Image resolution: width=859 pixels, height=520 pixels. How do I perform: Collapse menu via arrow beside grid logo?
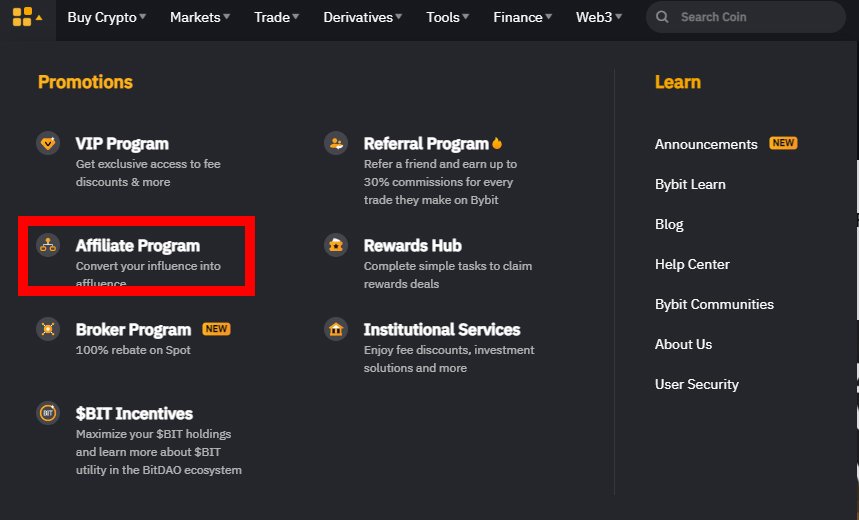coord(39,18)
